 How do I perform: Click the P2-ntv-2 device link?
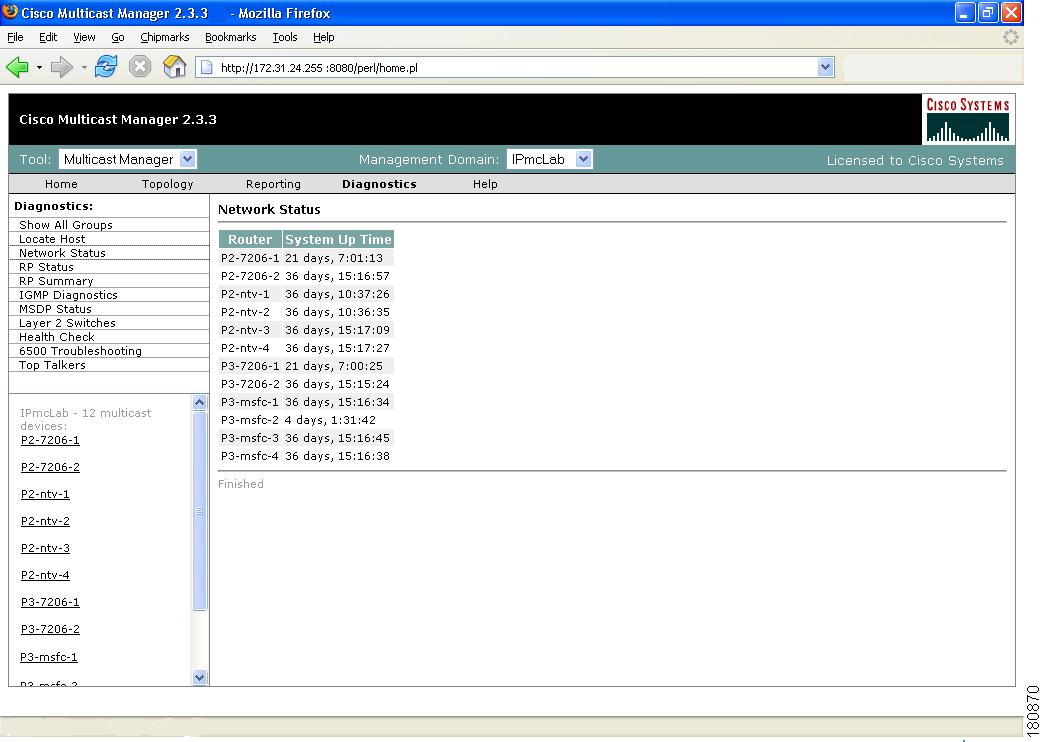[45, 521]
